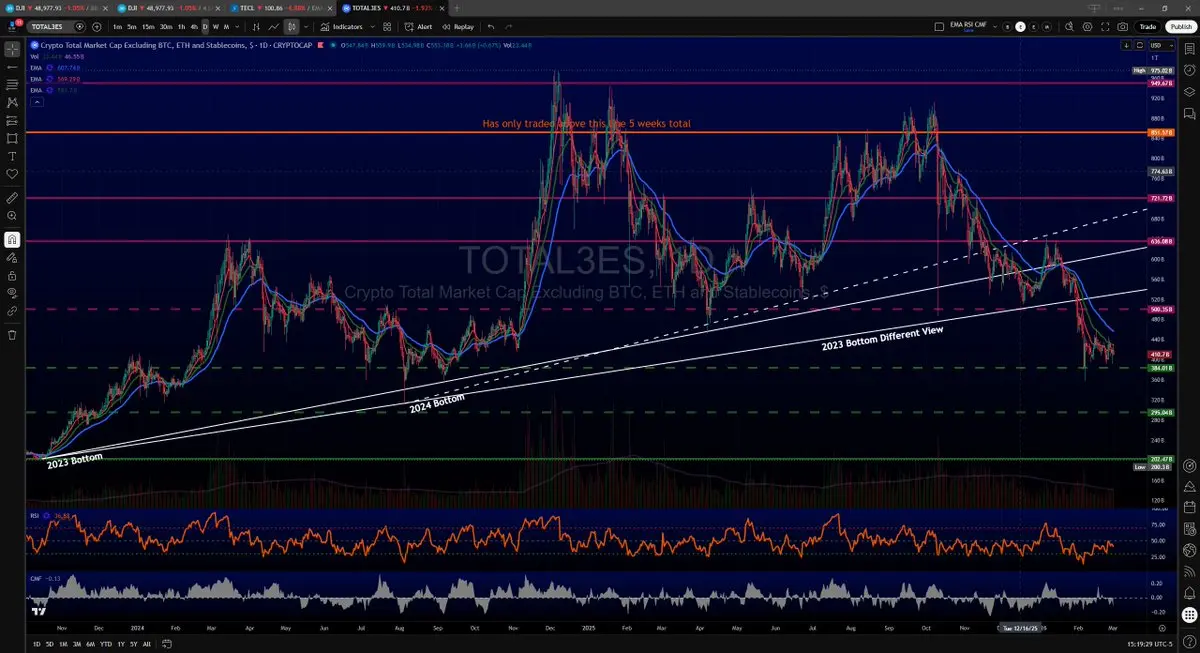Create an Alert

tap(418, 27)
